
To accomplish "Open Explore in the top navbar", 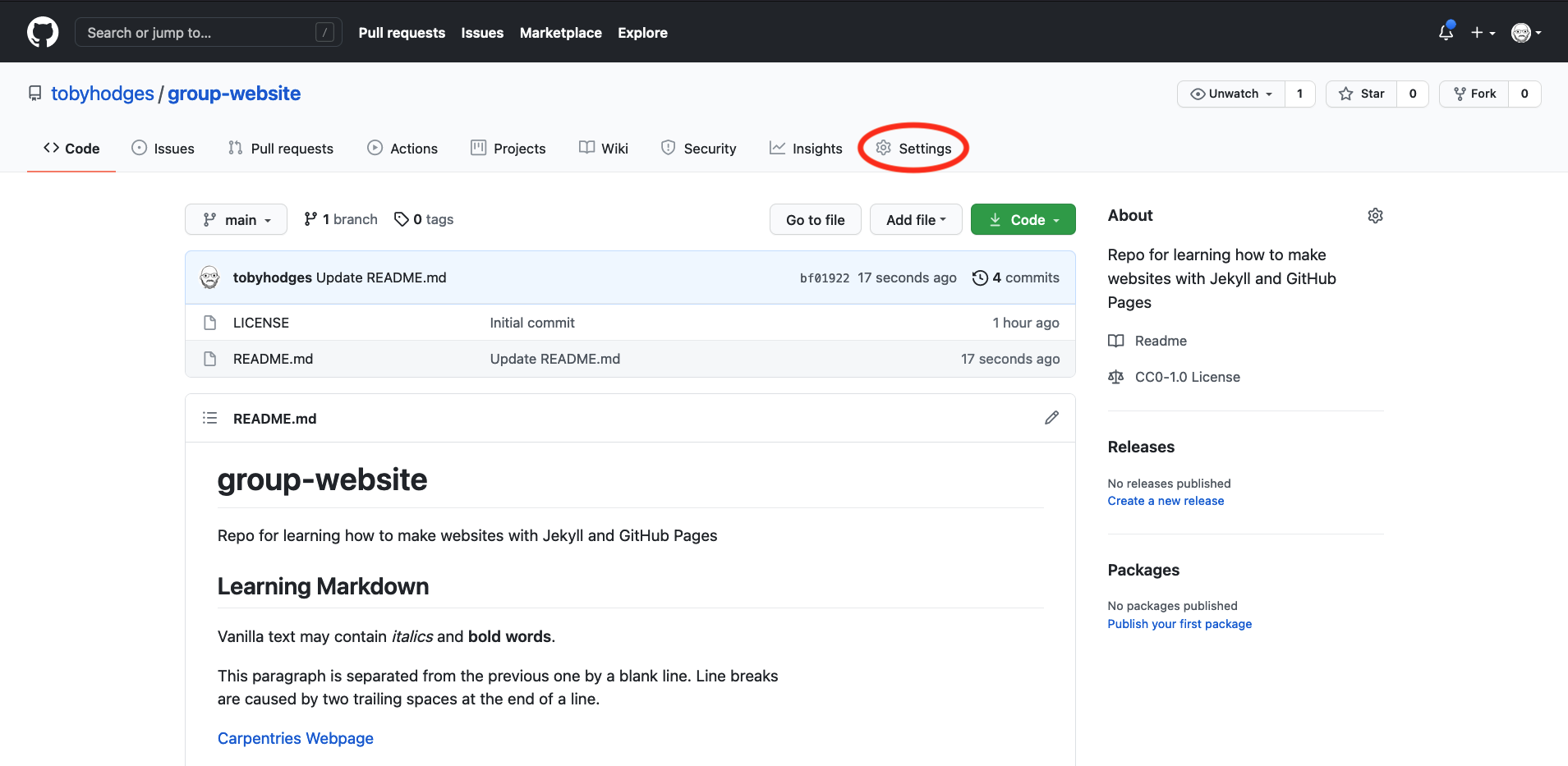I will point(642,33).
